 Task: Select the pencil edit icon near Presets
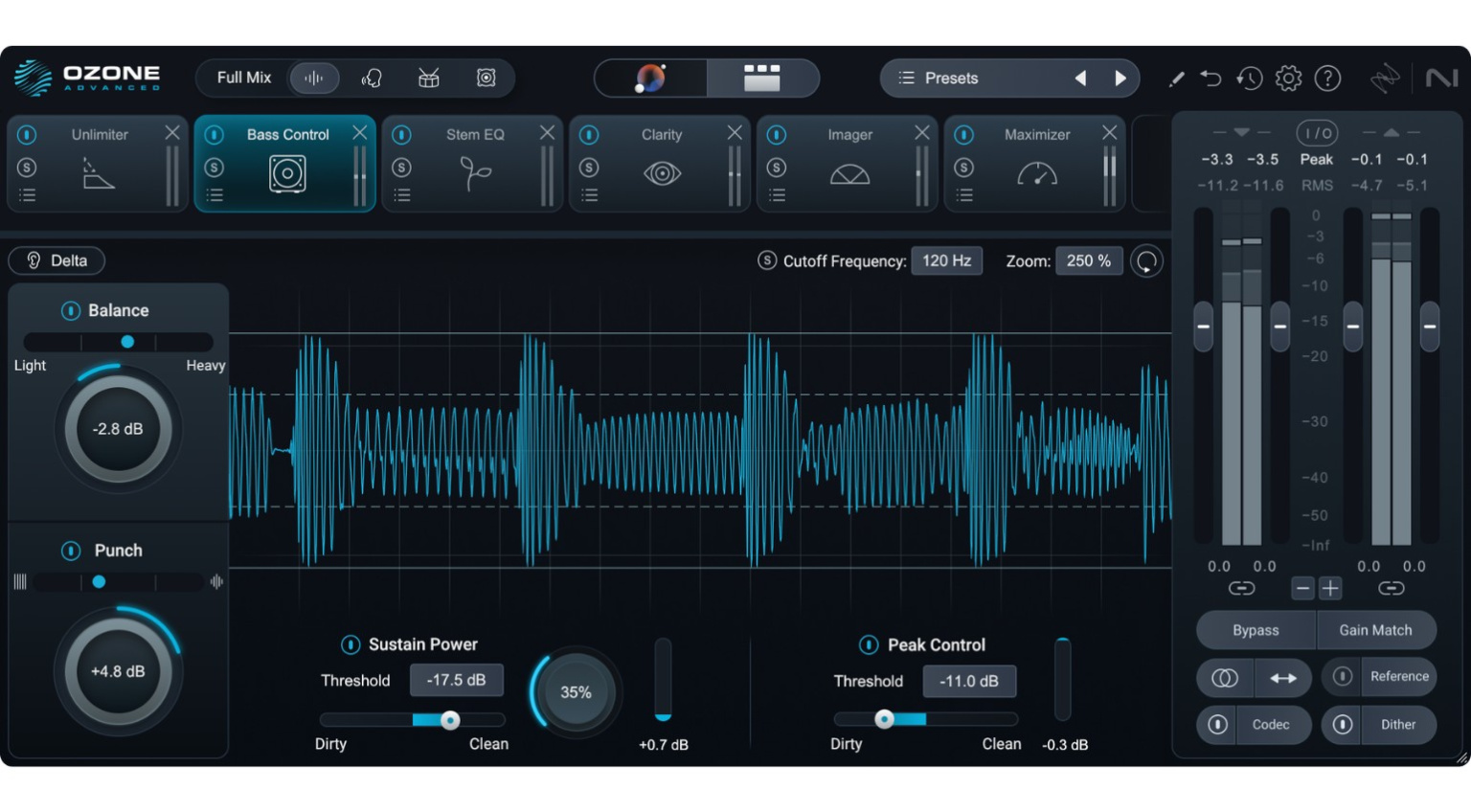[x=1176, y=79]
